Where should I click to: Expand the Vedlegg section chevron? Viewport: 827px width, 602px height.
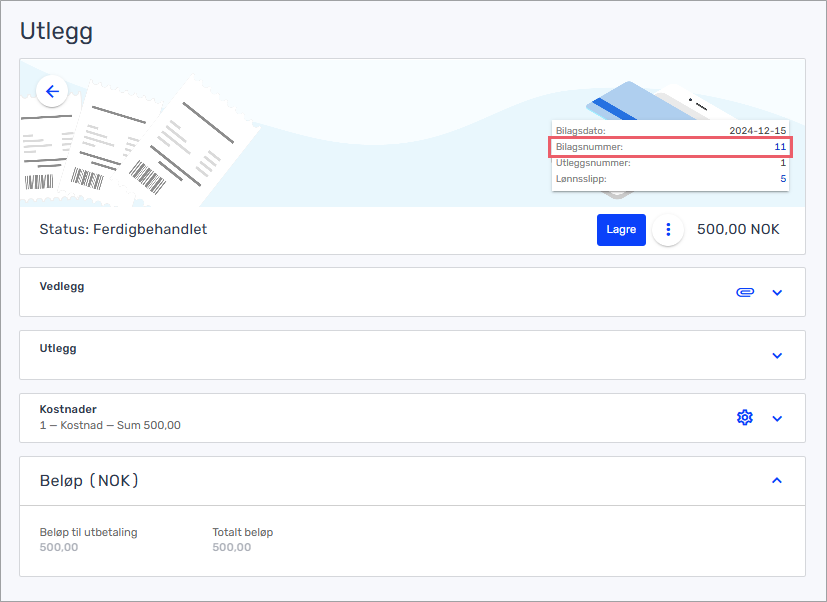point(777,293)
